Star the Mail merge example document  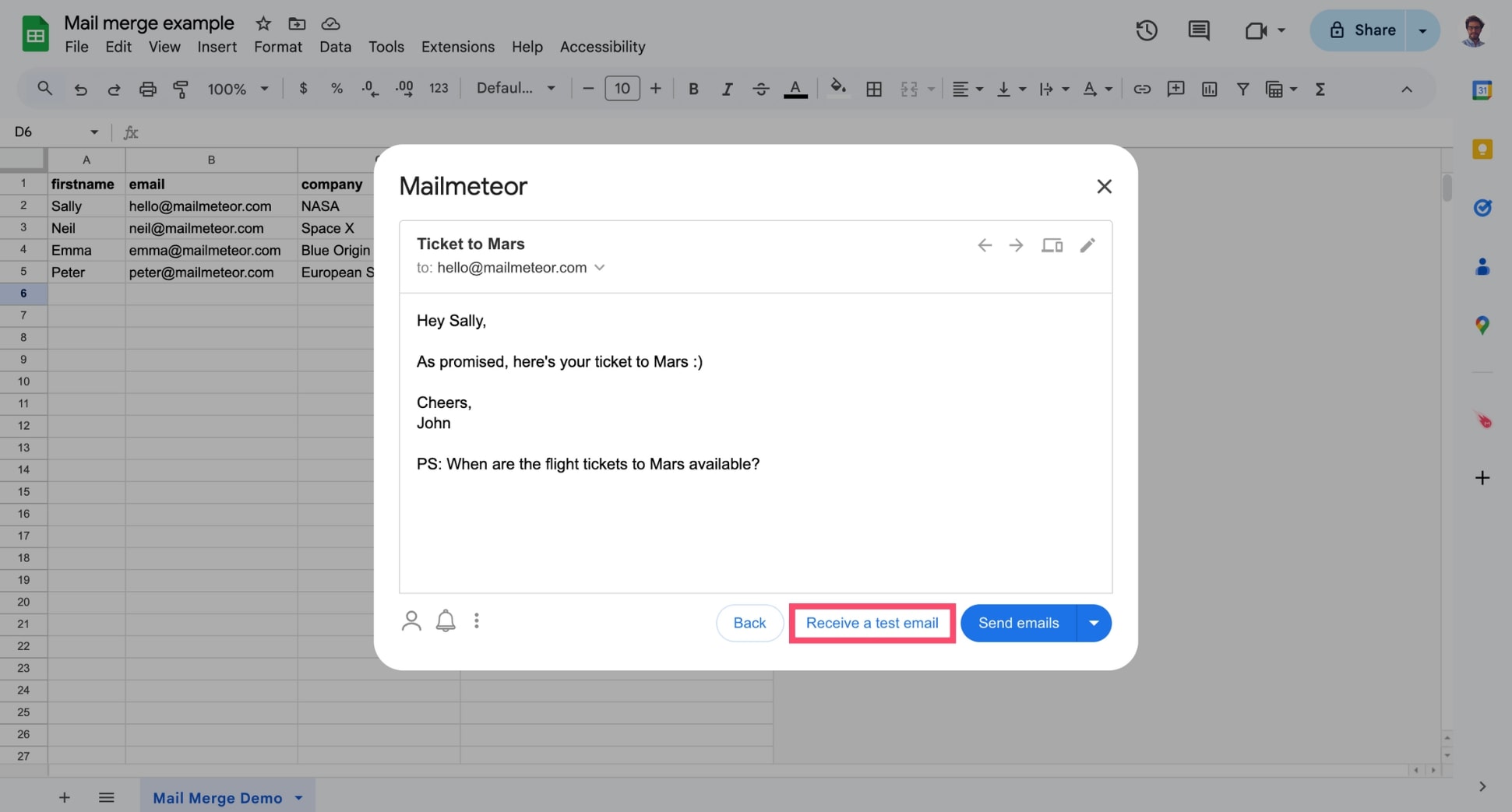click(x=263, y=23)
